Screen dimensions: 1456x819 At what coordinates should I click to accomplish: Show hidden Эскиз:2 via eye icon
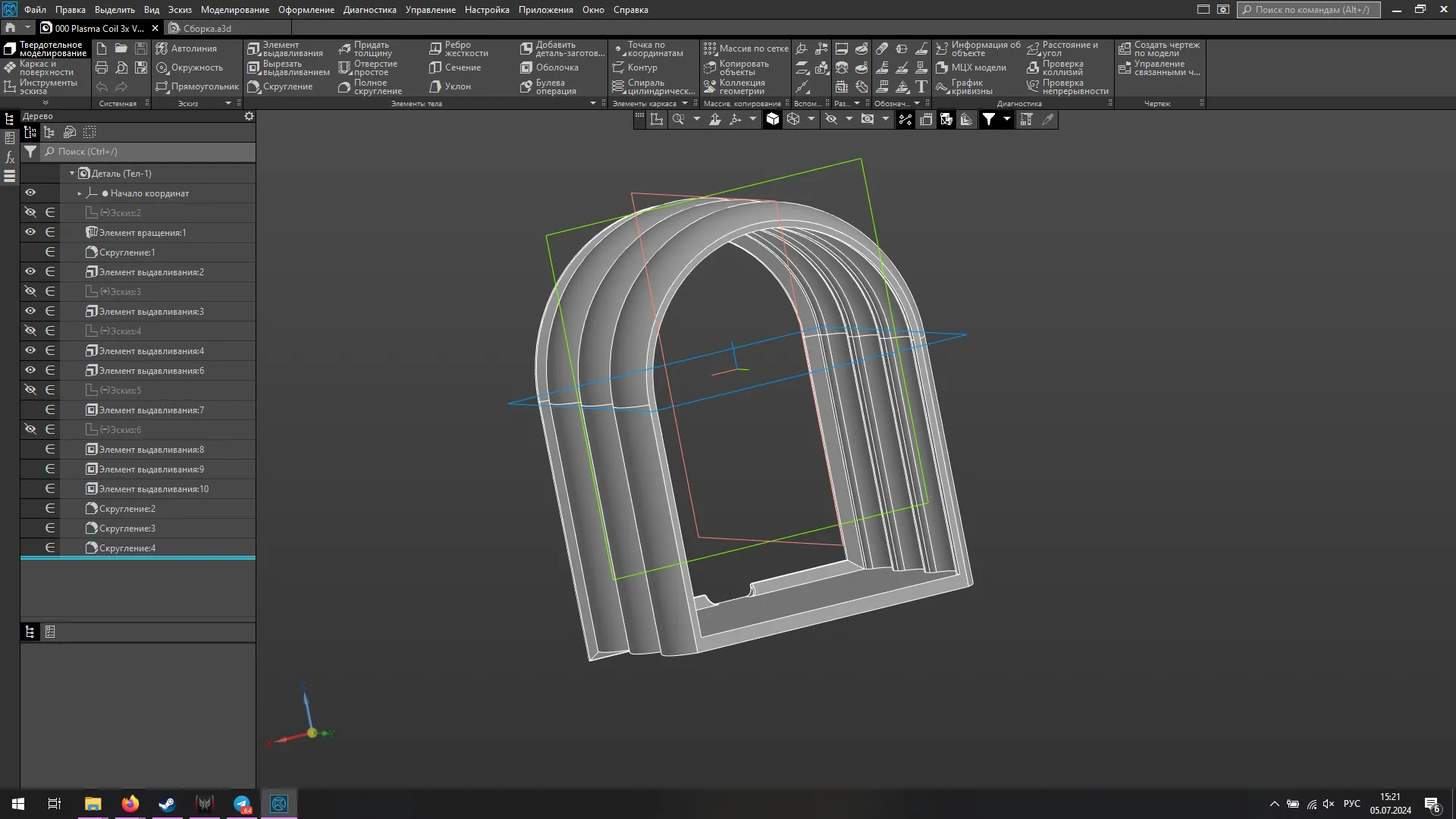[x=30, y=212]
